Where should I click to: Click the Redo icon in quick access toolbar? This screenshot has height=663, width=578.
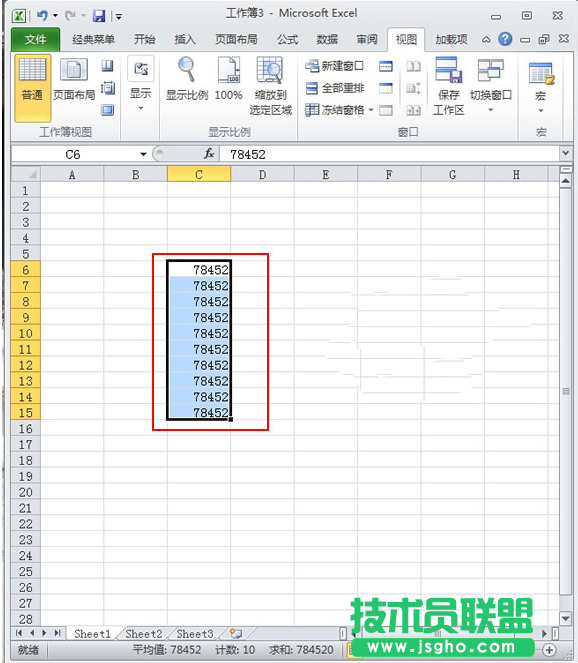coord(70,16)
